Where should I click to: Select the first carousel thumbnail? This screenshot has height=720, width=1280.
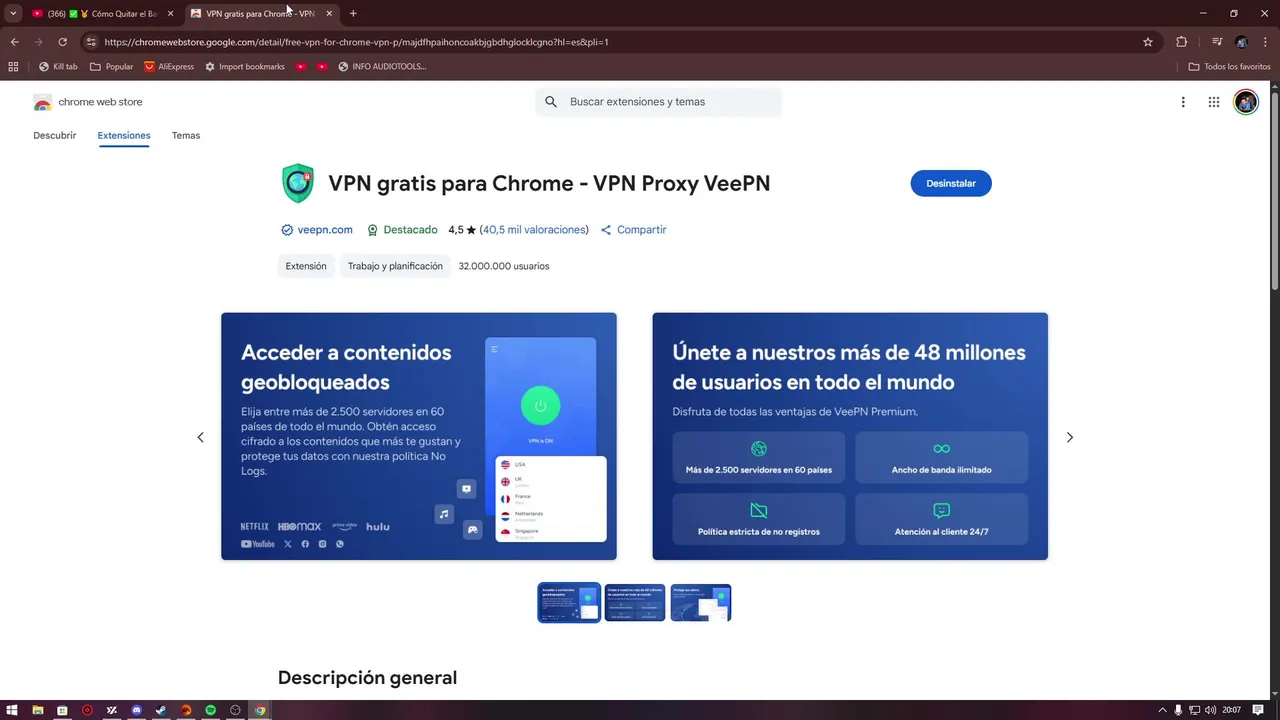click(x=569, y=602)
